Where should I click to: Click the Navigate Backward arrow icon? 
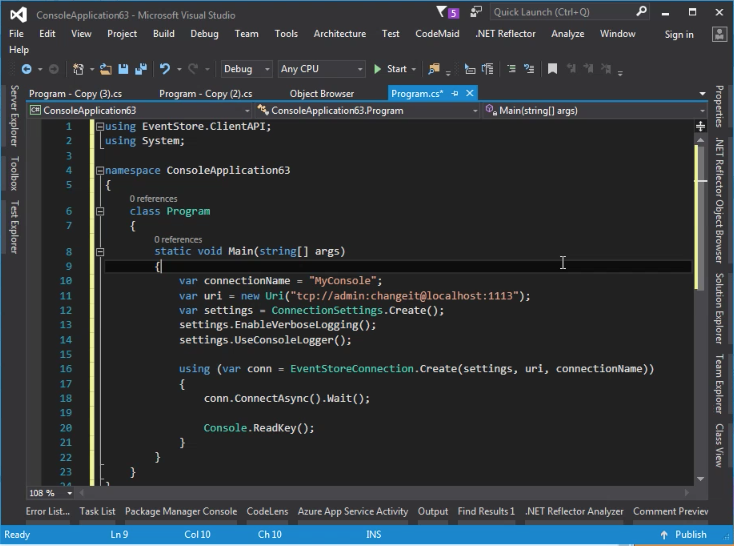[27, 69]
